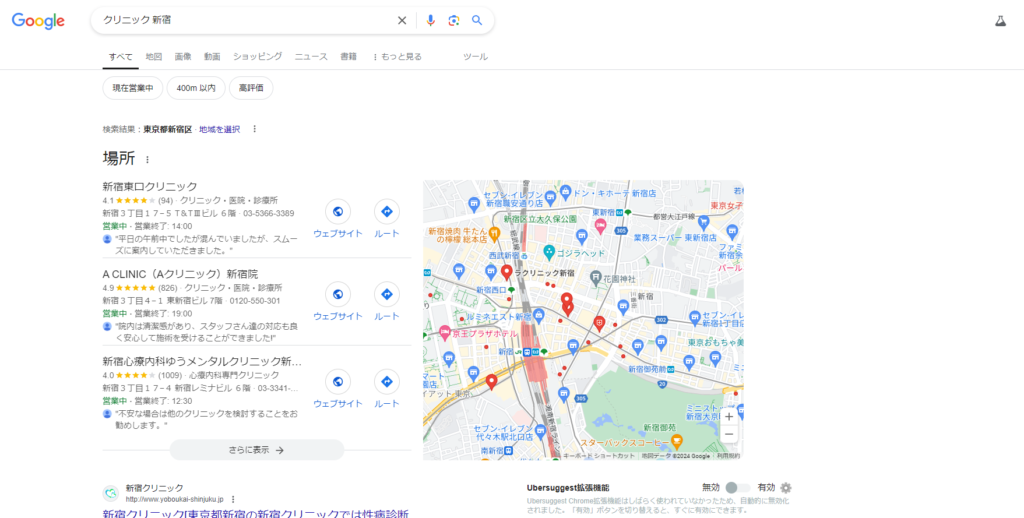Select ゴジラヘッド map marker

[x=549, y=251]
